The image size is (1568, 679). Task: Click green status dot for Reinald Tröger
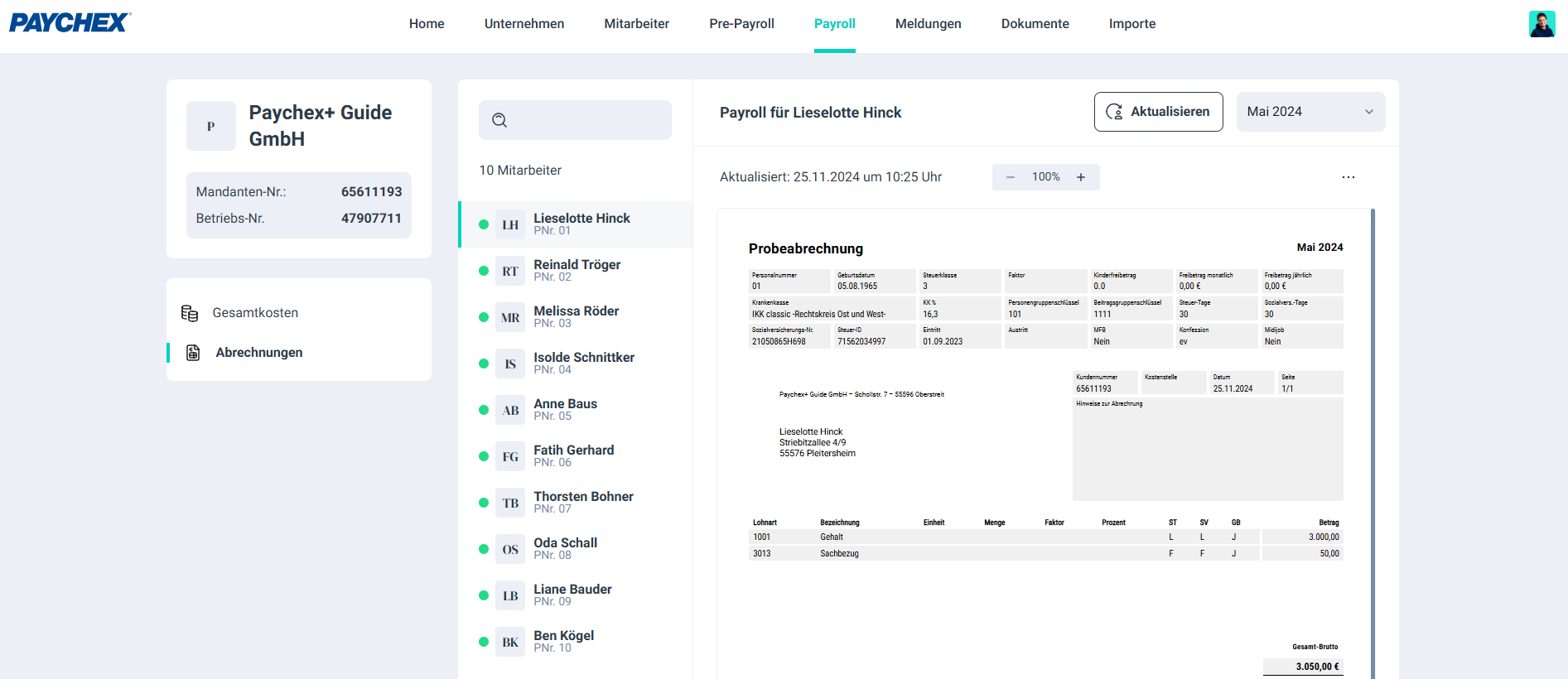(x=484, y=271)
